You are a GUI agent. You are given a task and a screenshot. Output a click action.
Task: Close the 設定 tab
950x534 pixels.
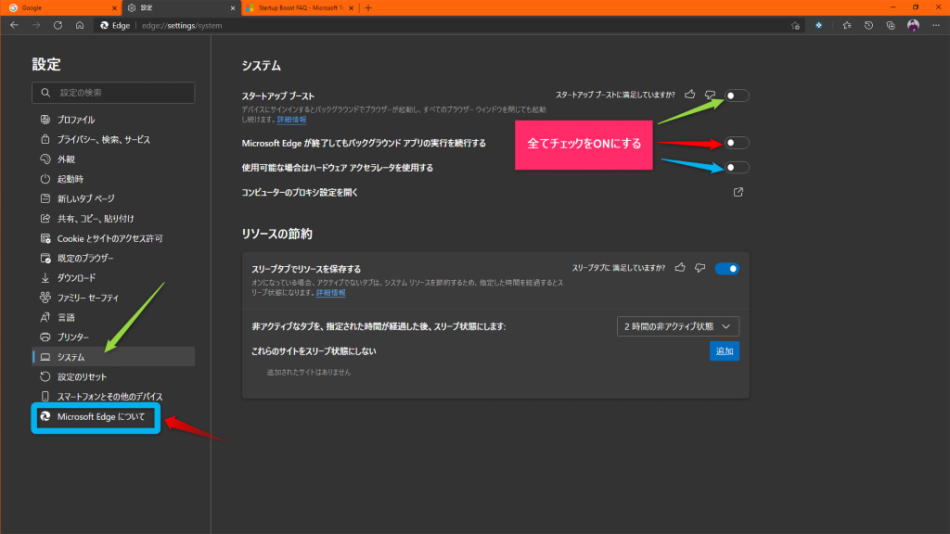pyautogui.click(x=233, y=8)
